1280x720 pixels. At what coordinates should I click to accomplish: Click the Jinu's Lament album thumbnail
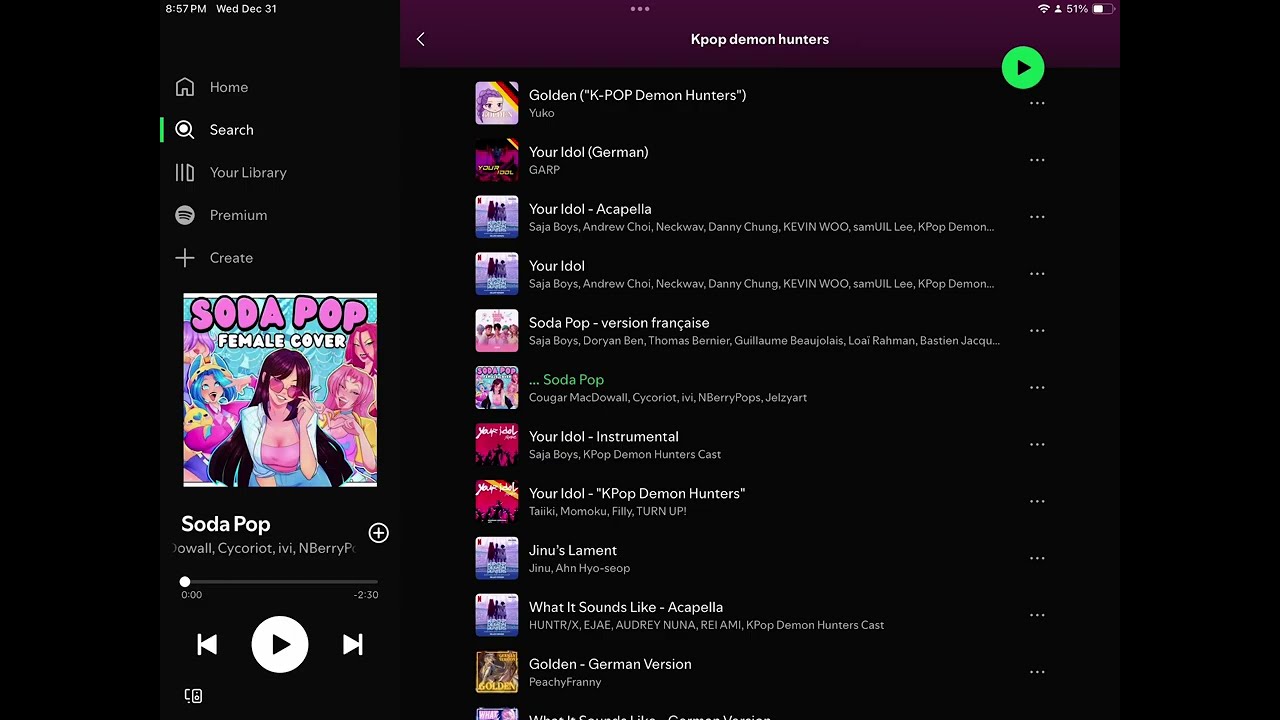pyautogui.click(x=497, y=559)
